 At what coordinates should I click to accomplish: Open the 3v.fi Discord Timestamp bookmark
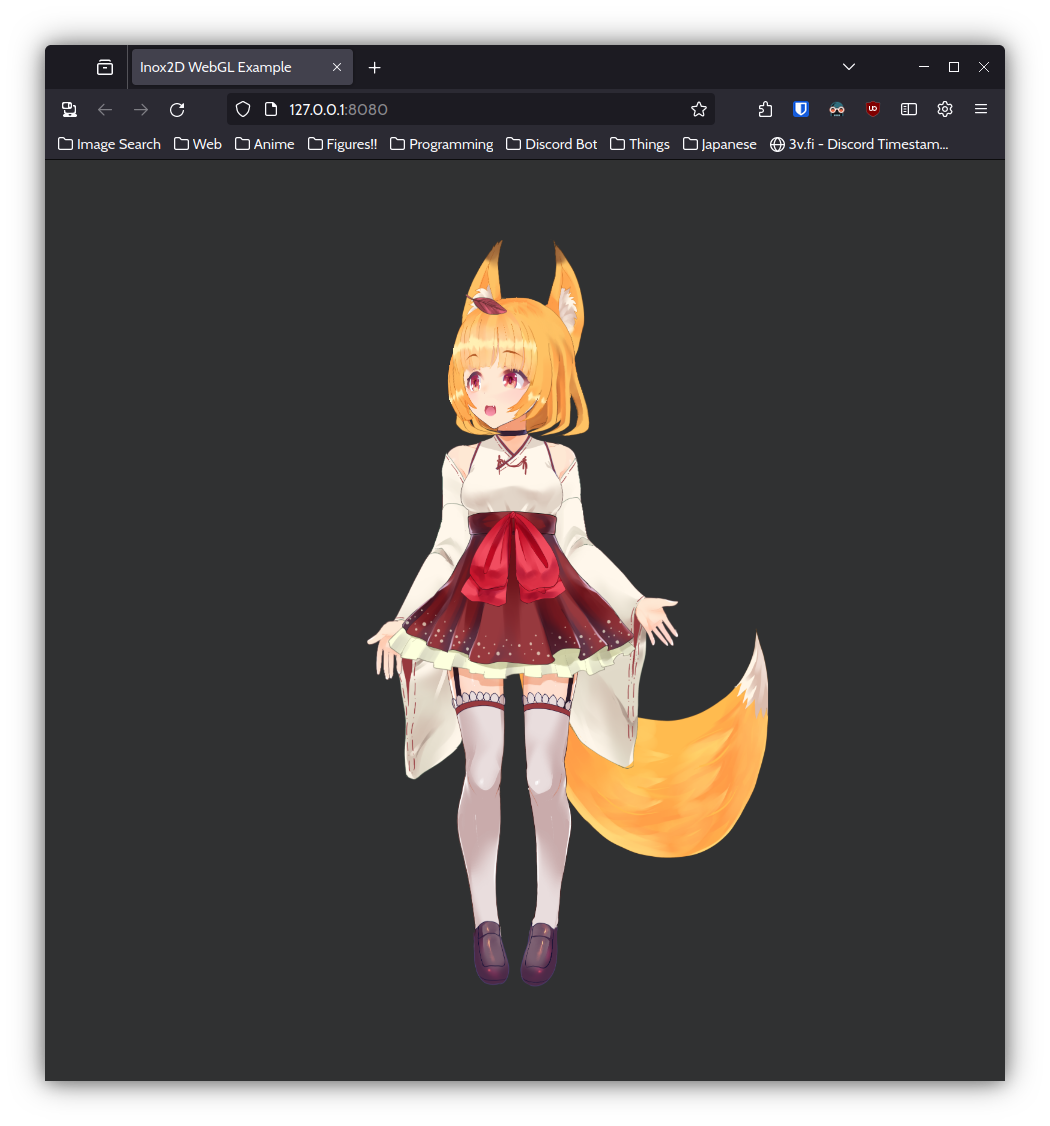coord(859,144)
